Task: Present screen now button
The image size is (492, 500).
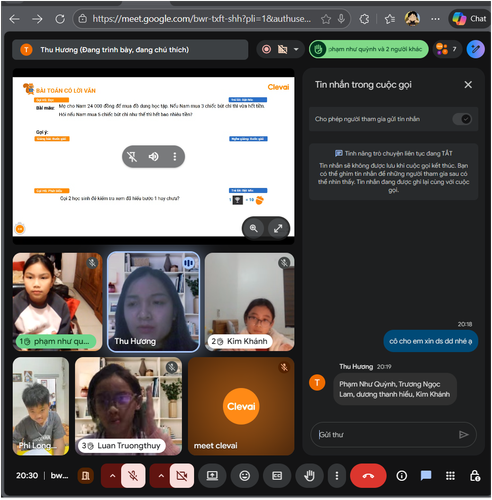Action: click(x=212, y=476)
